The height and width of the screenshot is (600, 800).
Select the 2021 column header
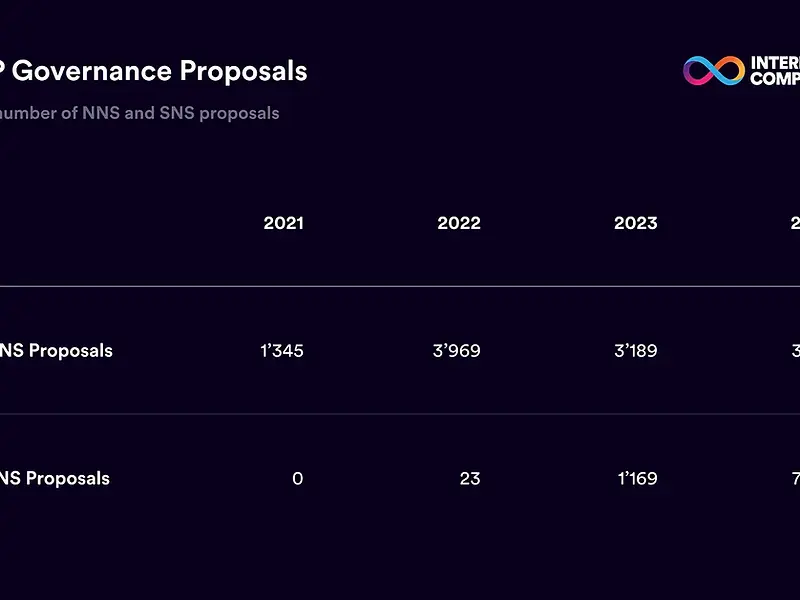click(283, 223)
